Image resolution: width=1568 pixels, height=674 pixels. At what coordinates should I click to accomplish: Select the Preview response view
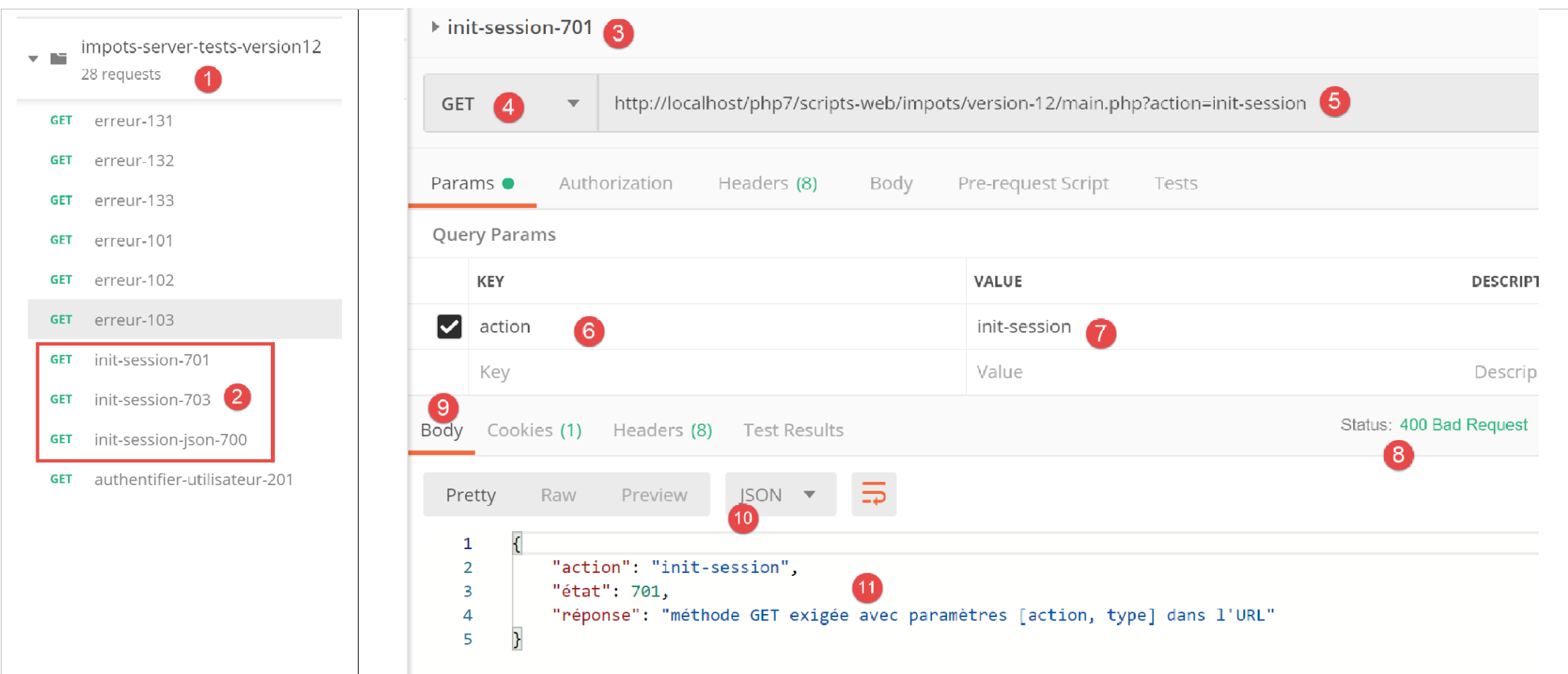click(x=653, y=495)
